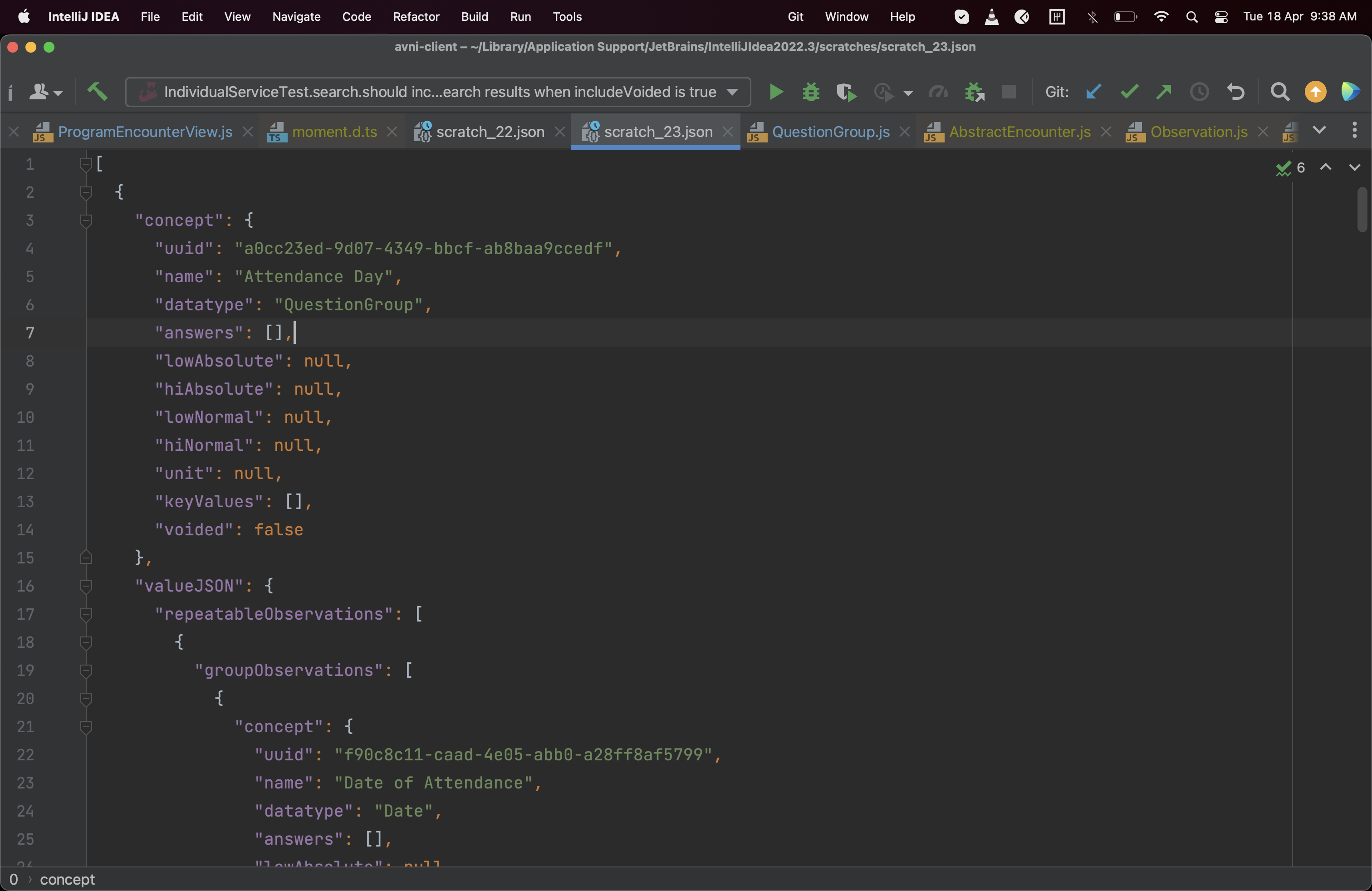Open the Navigate menu
This screenshot has height=891, width=1372.
(296, 16)
